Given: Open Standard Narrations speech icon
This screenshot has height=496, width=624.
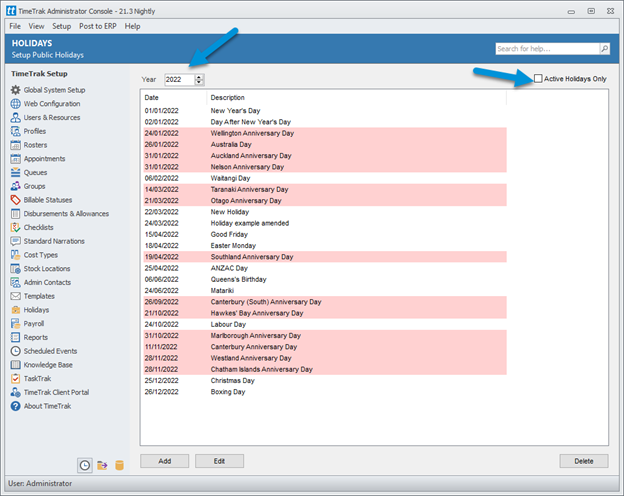Looking at the screenshot, I should [15, 241].
